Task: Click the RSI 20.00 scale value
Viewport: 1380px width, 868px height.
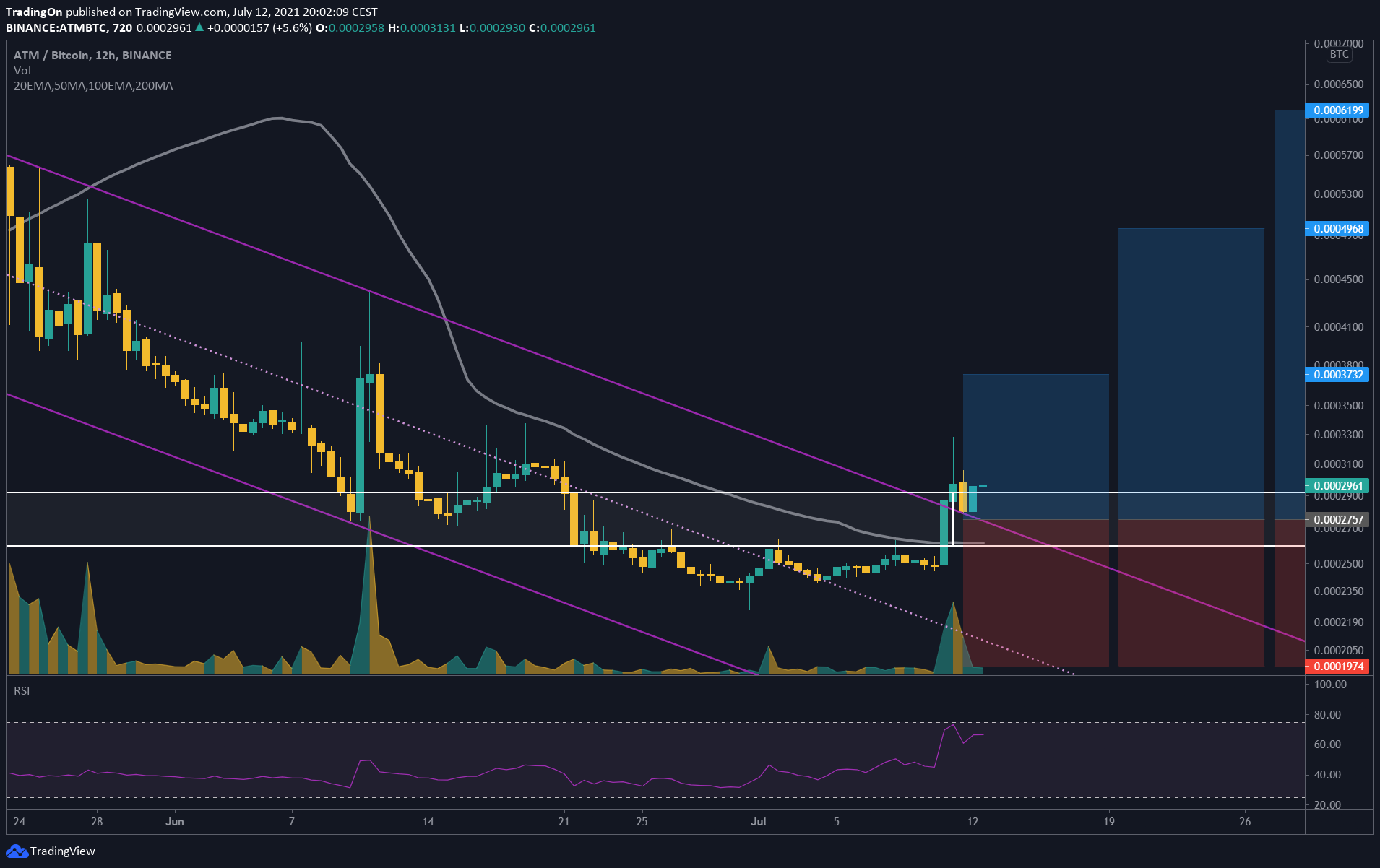Action: pos(1328,805)
